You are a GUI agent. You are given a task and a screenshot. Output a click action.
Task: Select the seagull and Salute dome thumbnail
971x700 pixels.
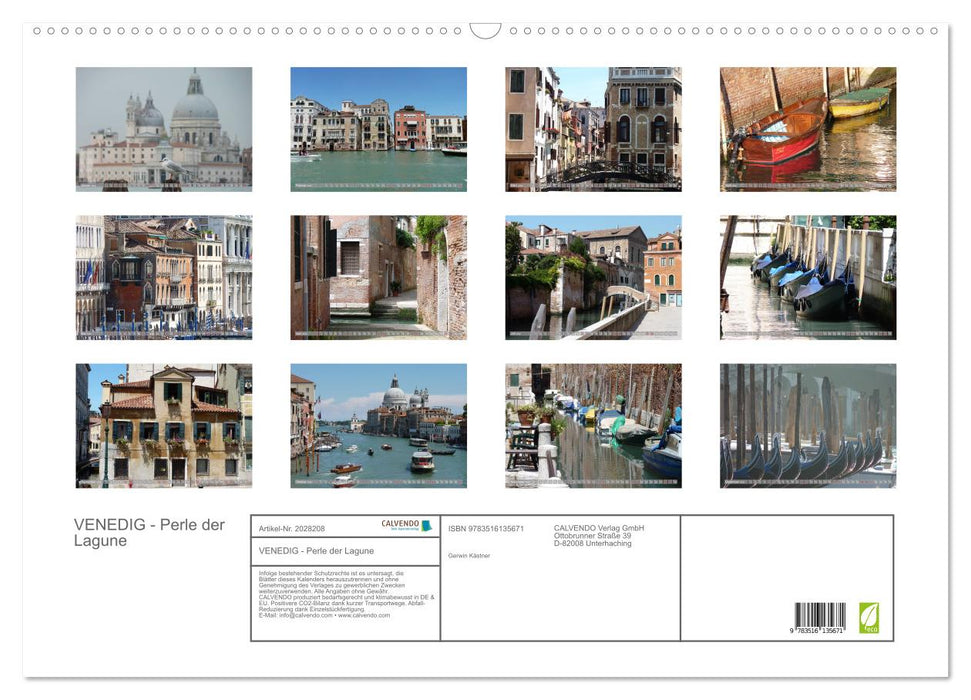coord(162,128)
